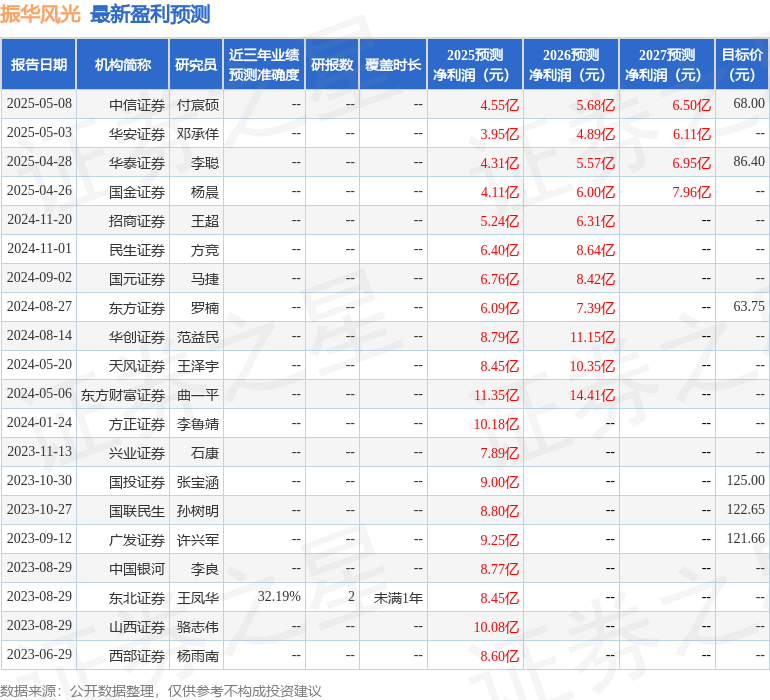Click researcher 杨晨
Image resolution: width=770 pixels, height=700 pixels.
pos(205,192)
